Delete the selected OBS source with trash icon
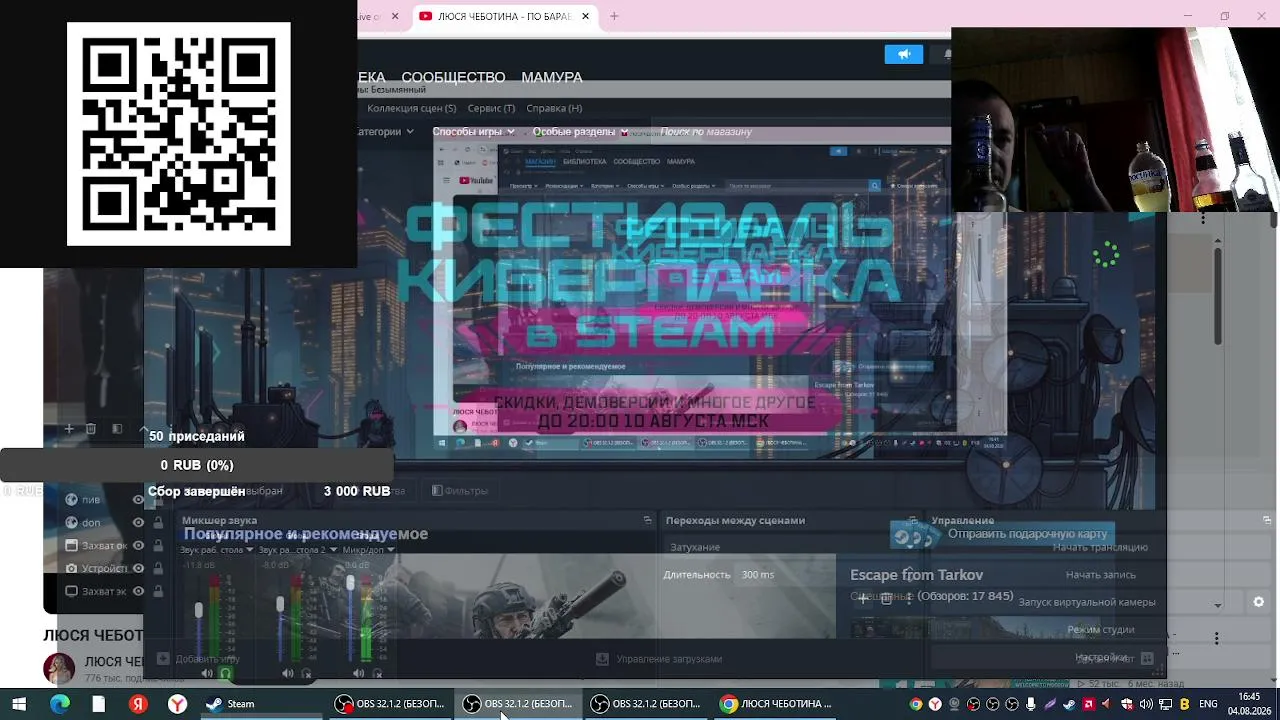The height and width of the screenshot is (720, 1280). (x=91, y=429)
